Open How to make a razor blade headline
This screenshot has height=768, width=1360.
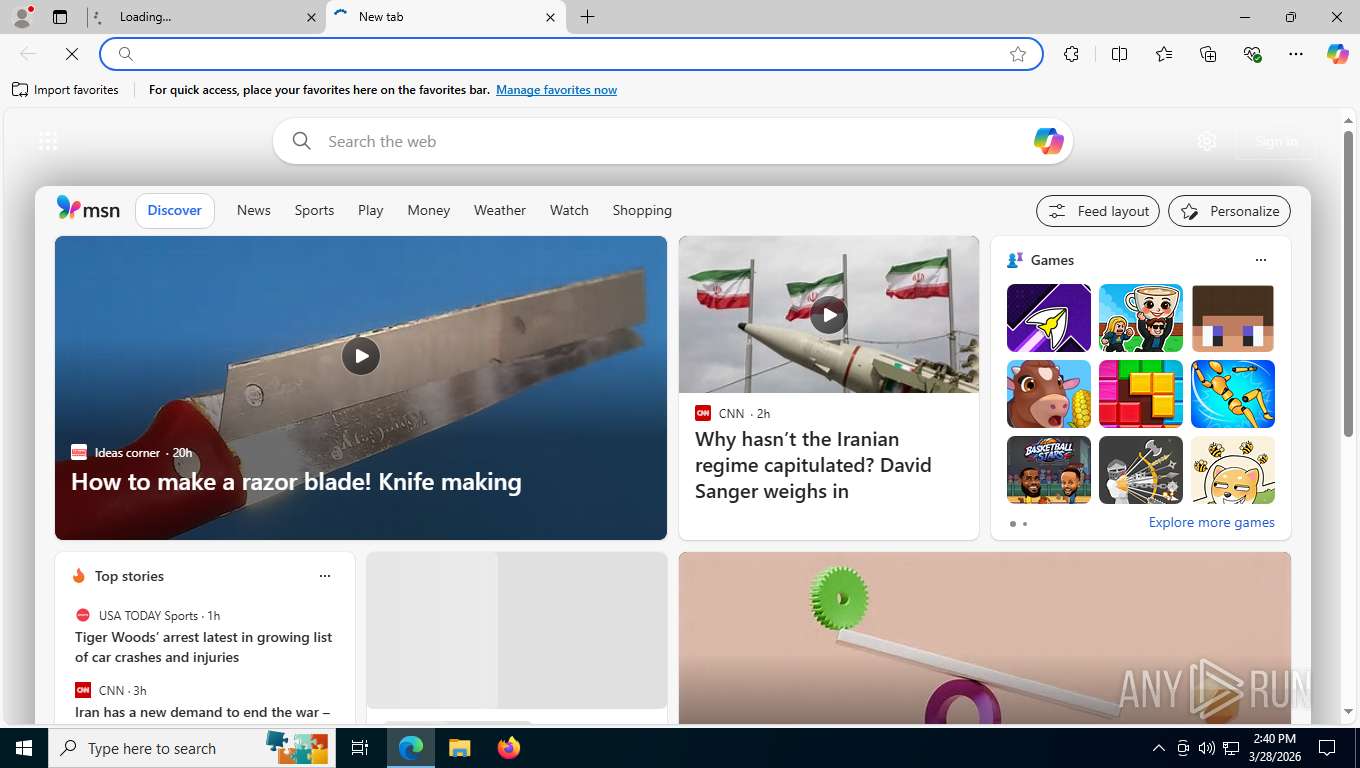pos(296,482)
